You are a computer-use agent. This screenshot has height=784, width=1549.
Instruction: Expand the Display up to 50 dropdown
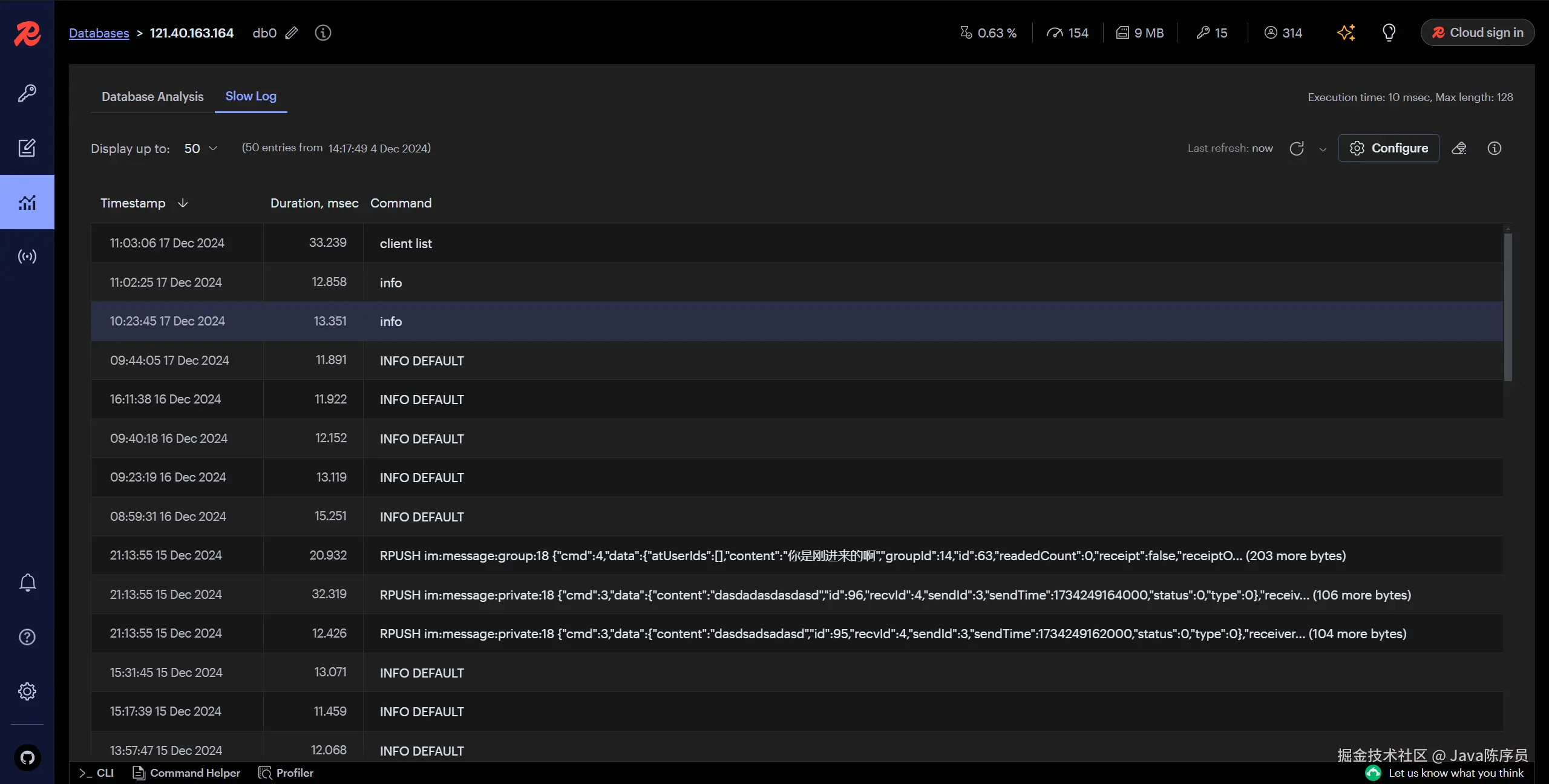(200, 148)
